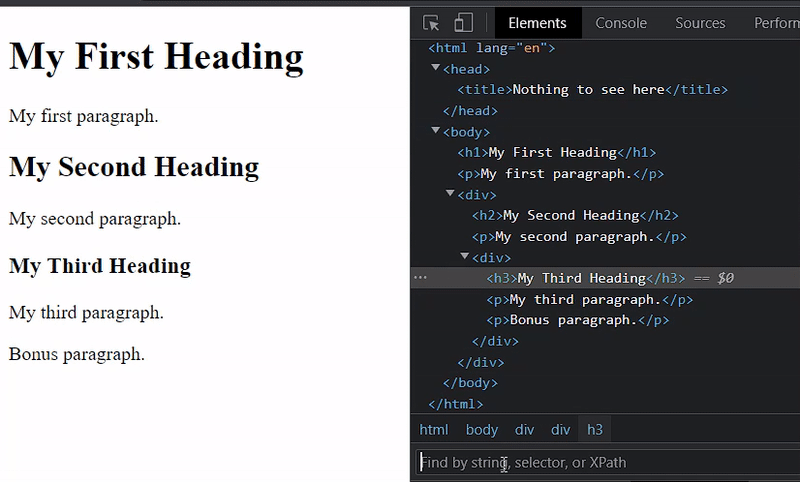Open the Sources tab
Viewport: 800px width, 482px height.
pos(700,23)
